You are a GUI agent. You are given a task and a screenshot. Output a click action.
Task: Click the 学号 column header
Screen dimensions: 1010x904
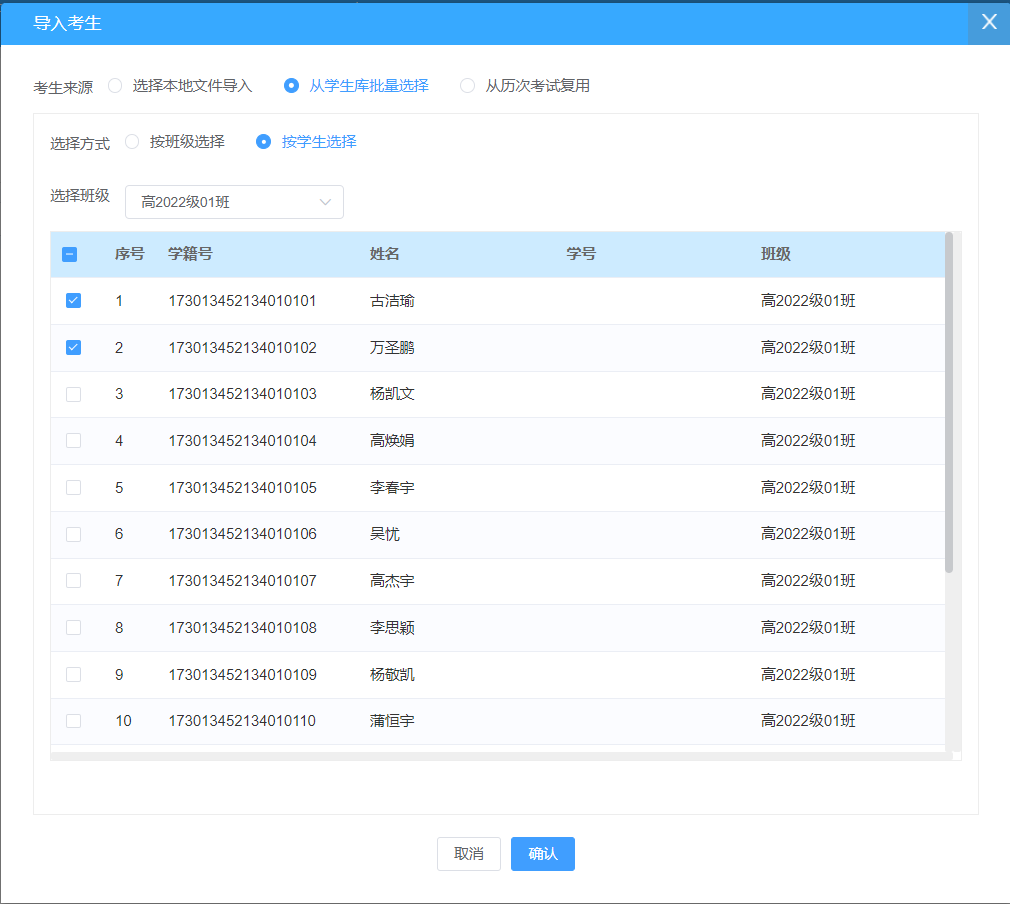click(x=581, y=254)
